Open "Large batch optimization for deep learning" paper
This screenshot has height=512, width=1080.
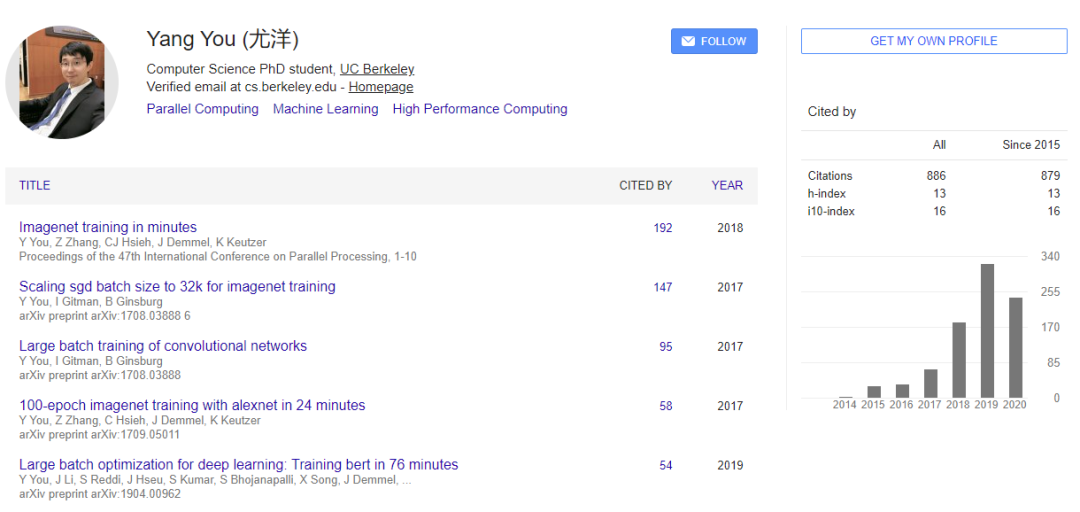[x=238, y=464]
